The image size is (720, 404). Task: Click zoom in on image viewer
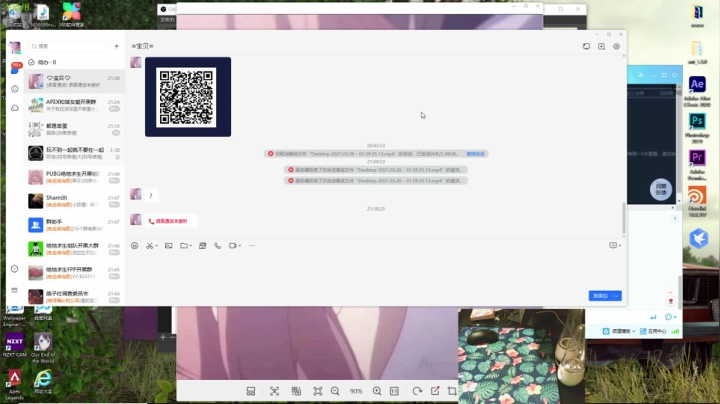pos(377,391)
